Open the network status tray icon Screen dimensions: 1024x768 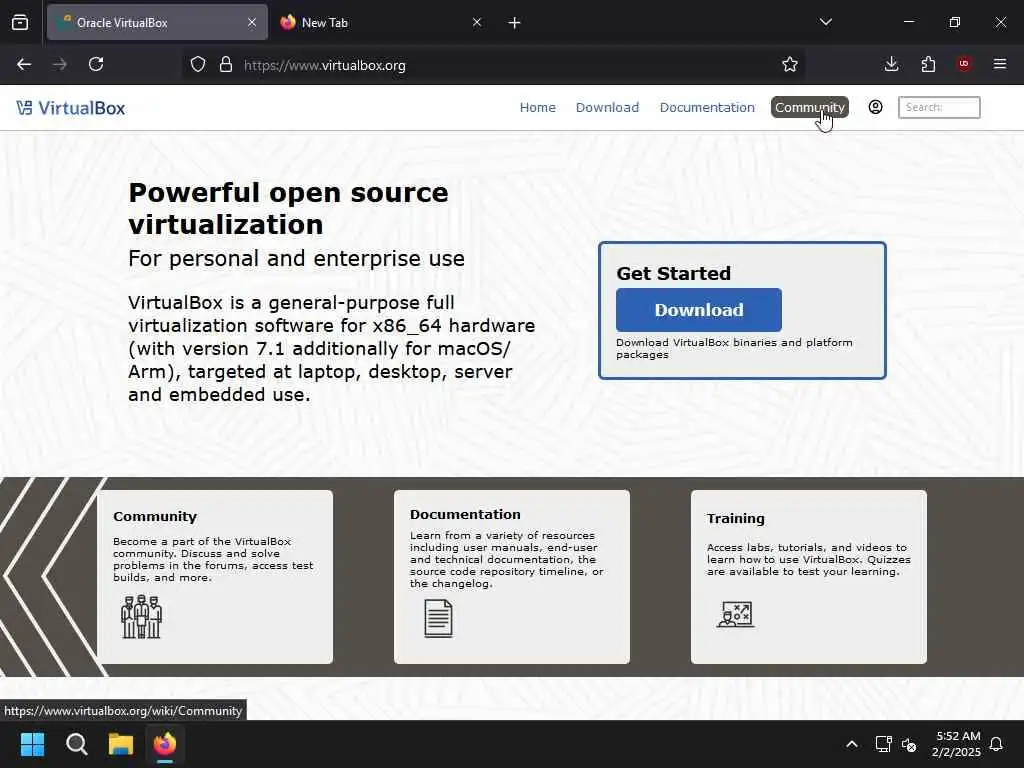(x=883, y=744)
